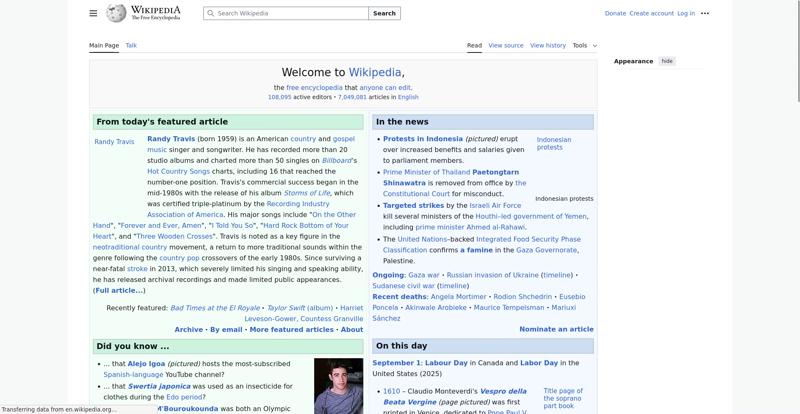Click the Maurice Tempelsman link
The width and height of the screenshot is (800, 414).
coord(509,308)
